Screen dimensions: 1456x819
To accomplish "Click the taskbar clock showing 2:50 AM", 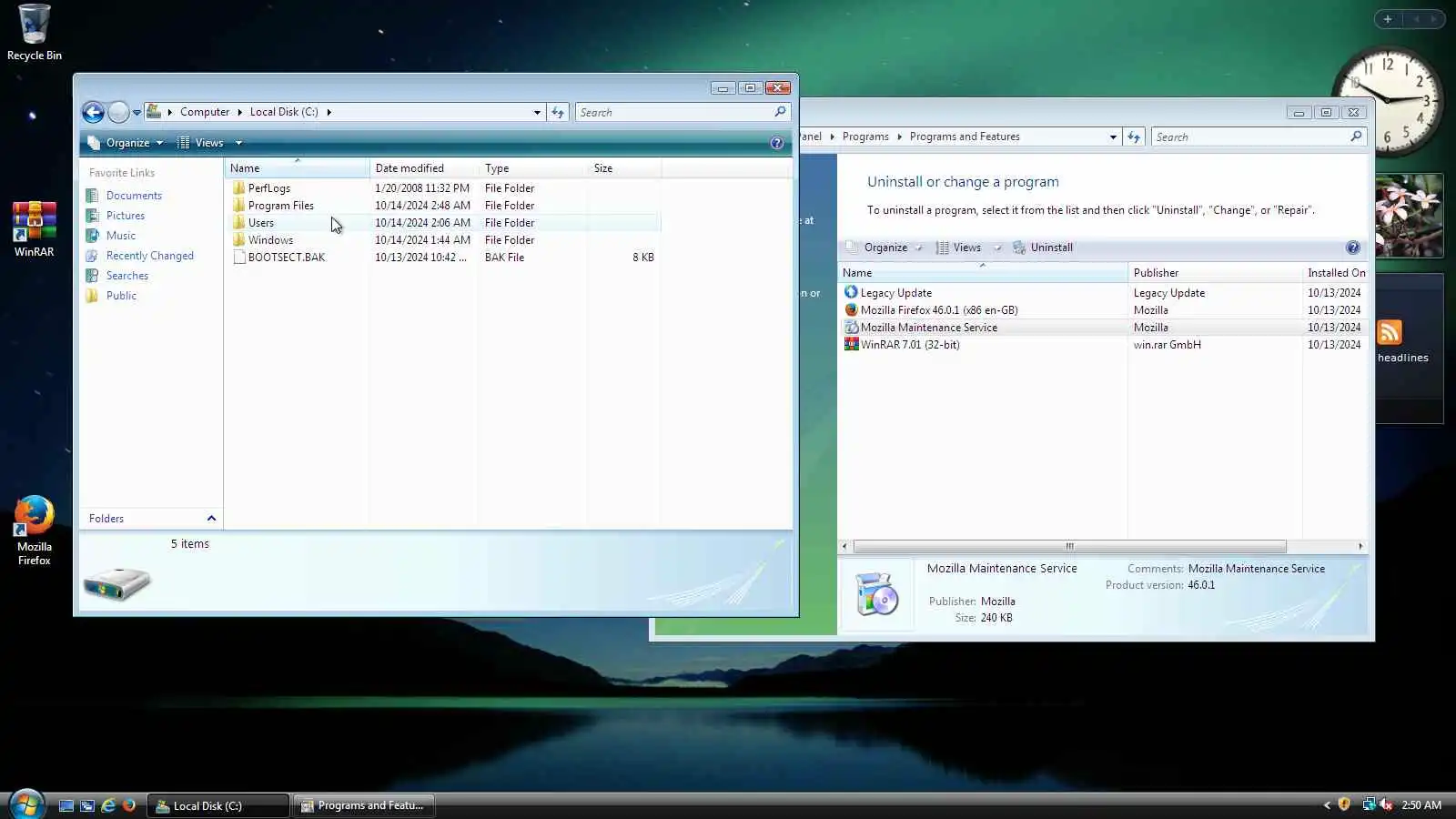I will click(x=1421, y=805).
